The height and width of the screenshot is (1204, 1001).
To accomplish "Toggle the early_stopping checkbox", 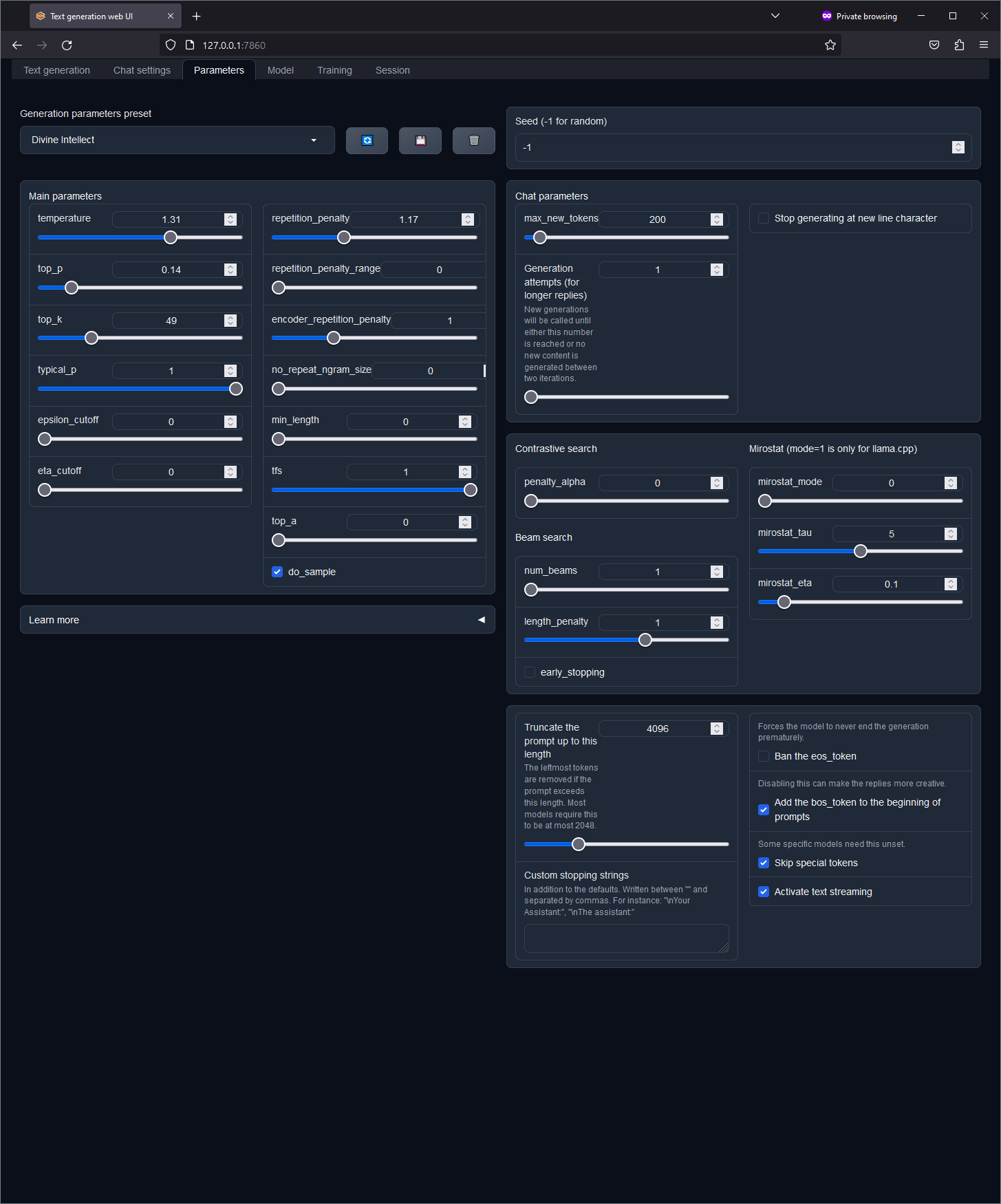I will tap(530, 672).
